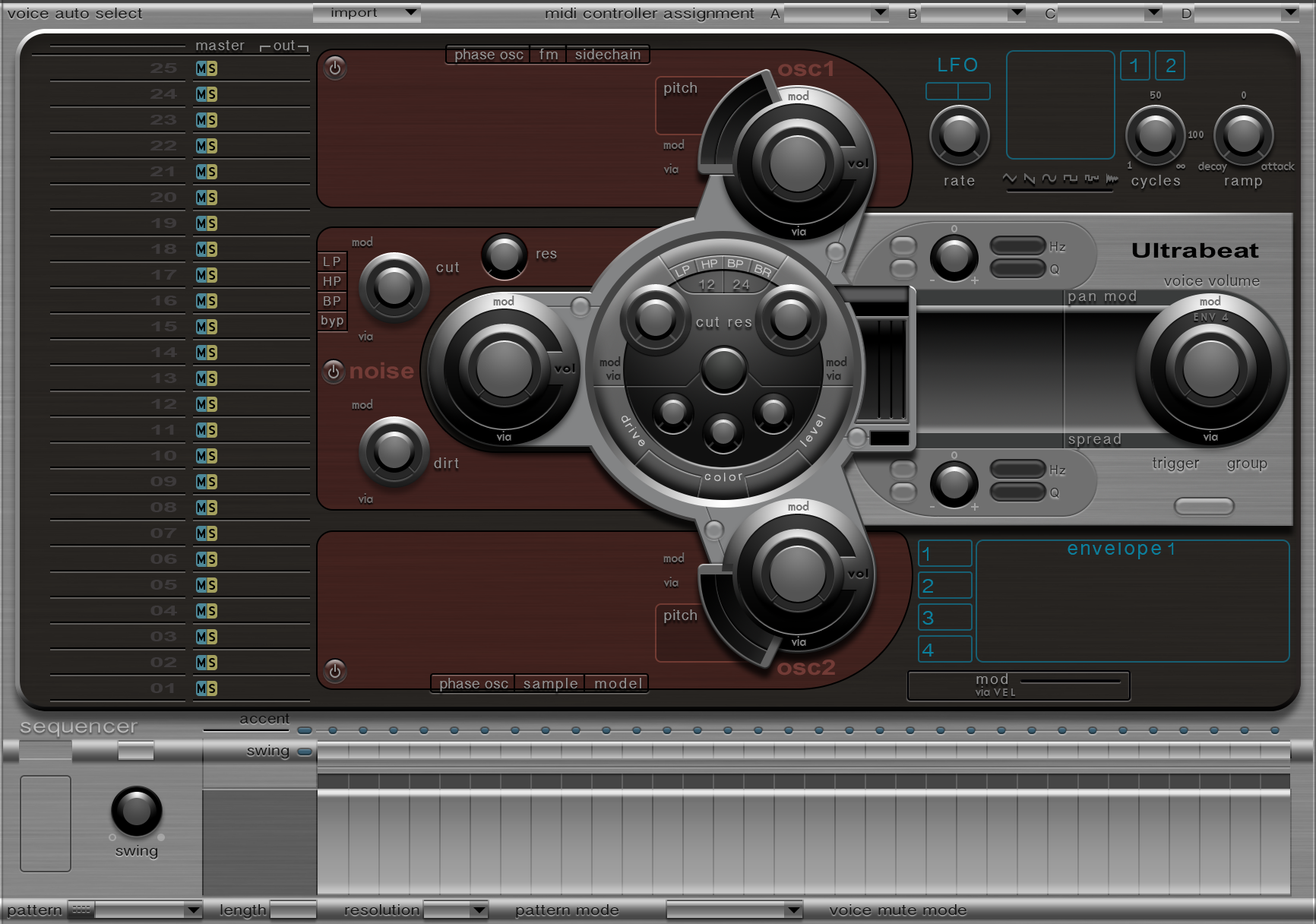Select the LFO square waveform icon
Screen dimensions: 1316x924
click(x=1070, y=179)
